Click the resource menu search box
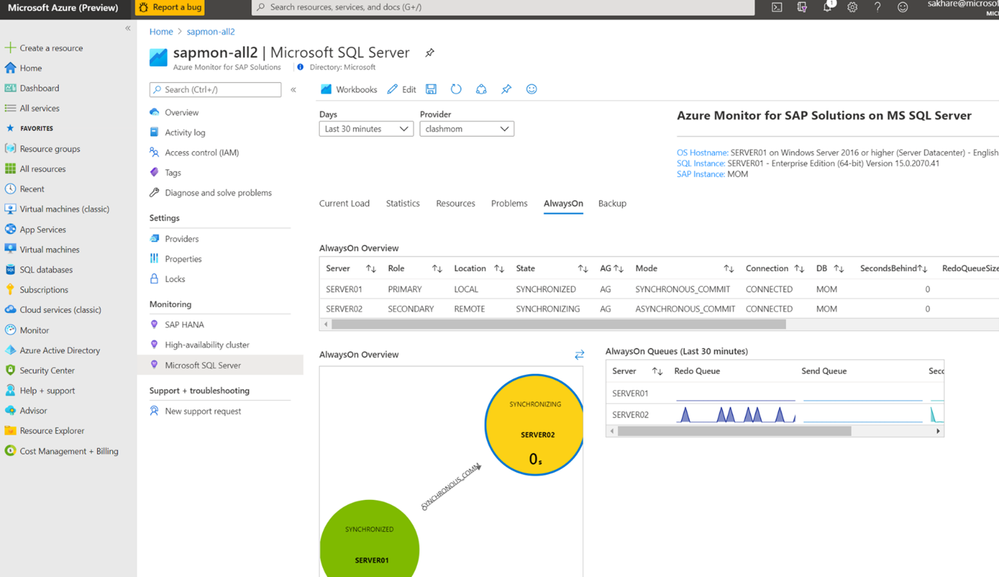 215,90
